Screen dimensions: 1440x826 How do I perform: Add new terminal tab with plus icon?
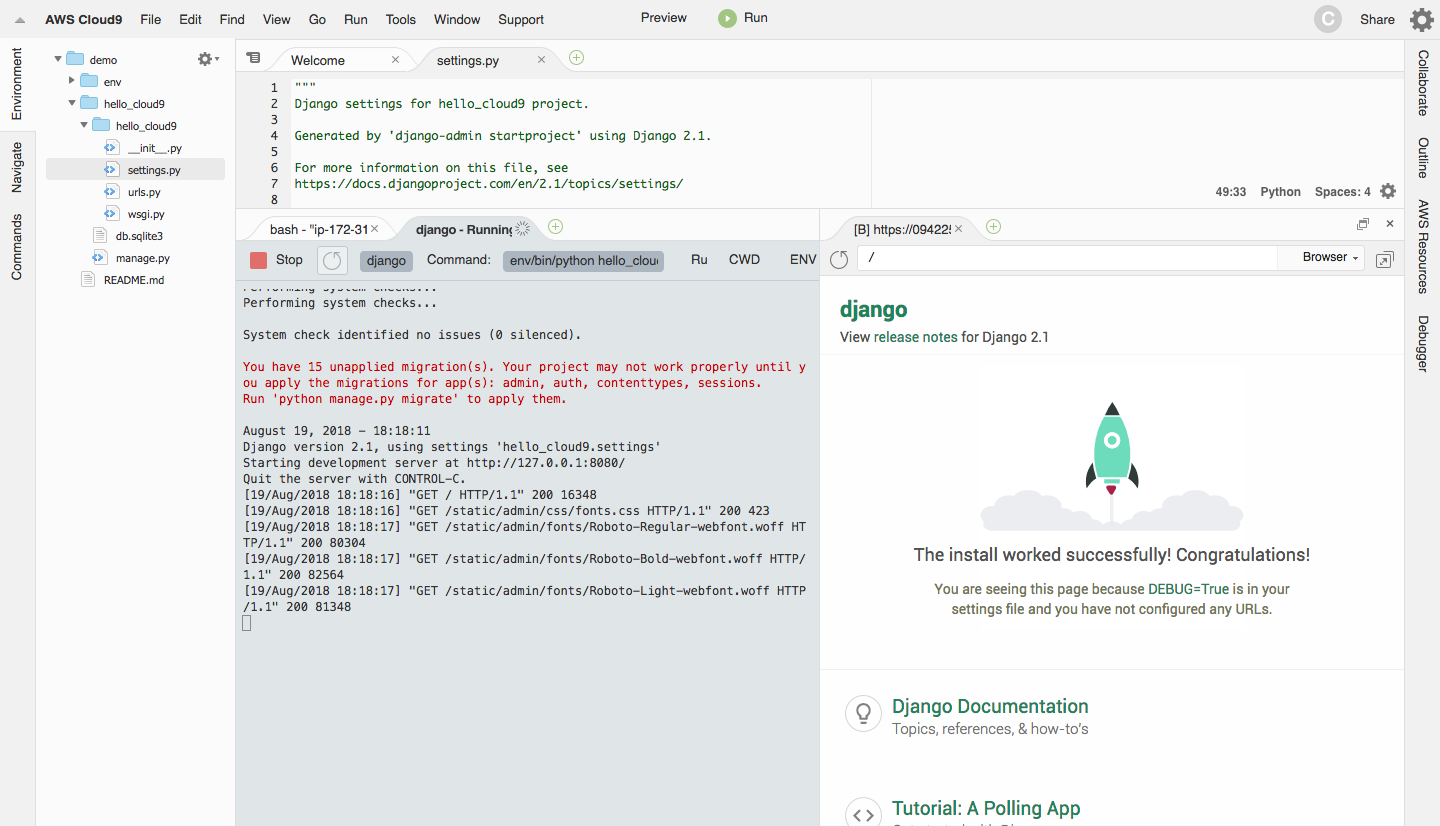556,227
